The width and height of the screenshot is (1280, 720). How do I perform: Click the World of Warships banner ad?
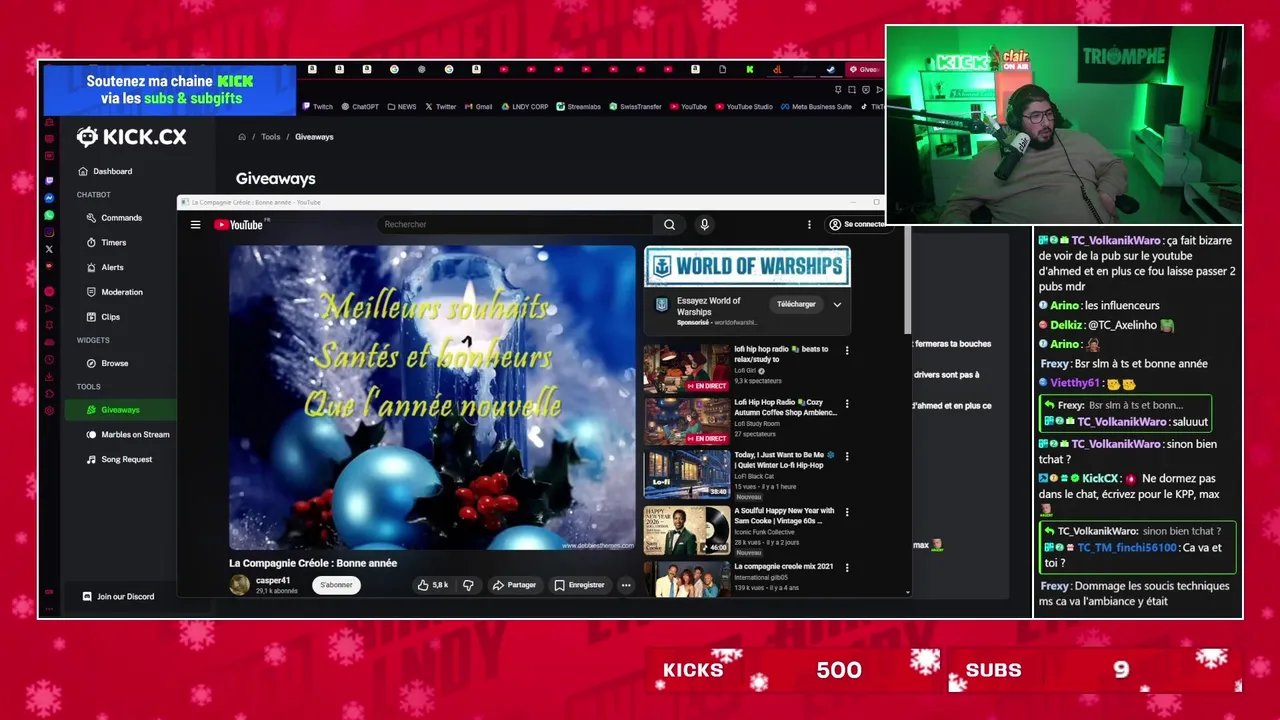[x=747, y=267]
